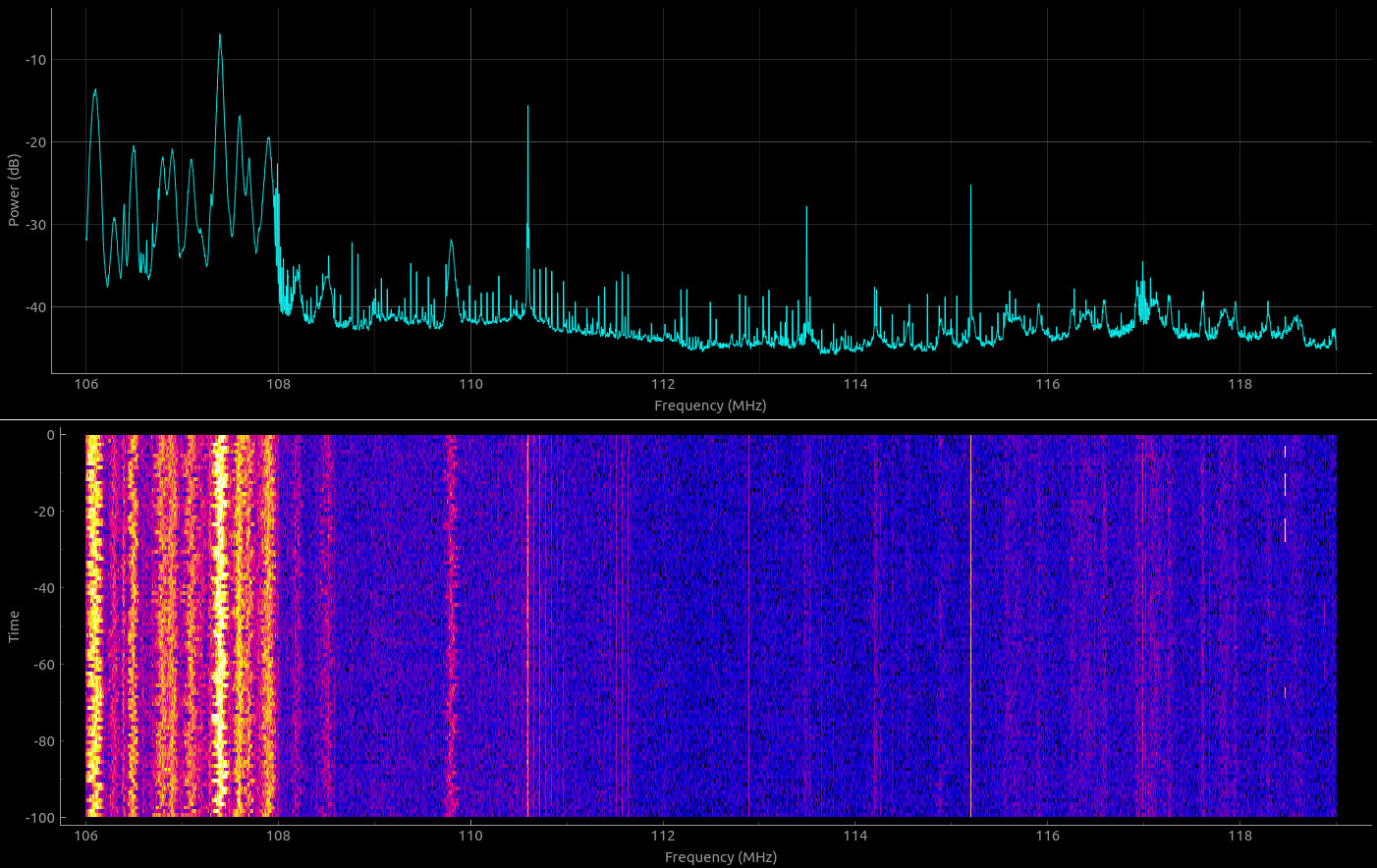The image size is (1377, 868).
Task: Pick the spectrum spike near 113.5 MHz
Action: (806, 208)
